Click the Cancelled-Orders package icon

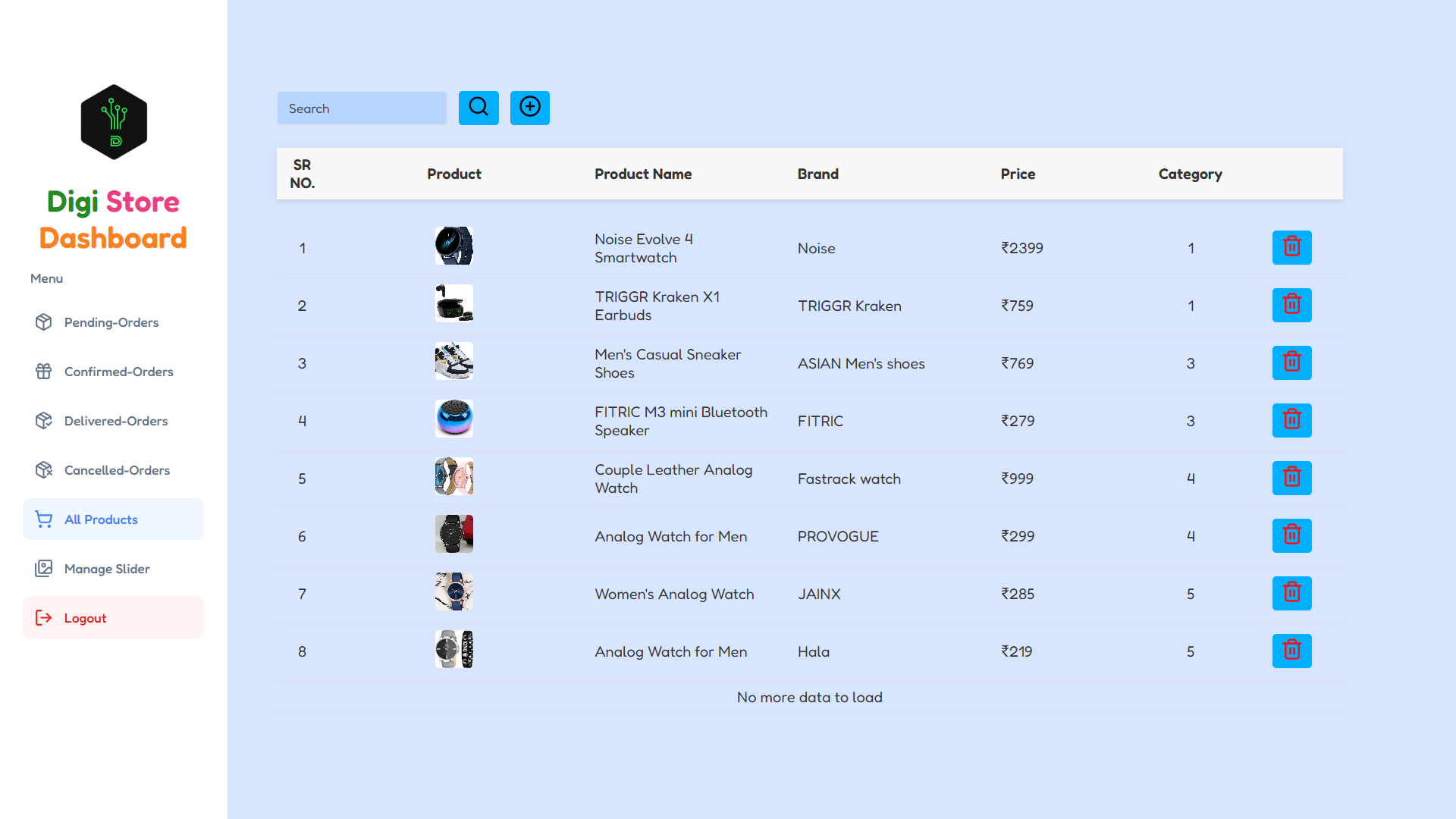[44, 470]
